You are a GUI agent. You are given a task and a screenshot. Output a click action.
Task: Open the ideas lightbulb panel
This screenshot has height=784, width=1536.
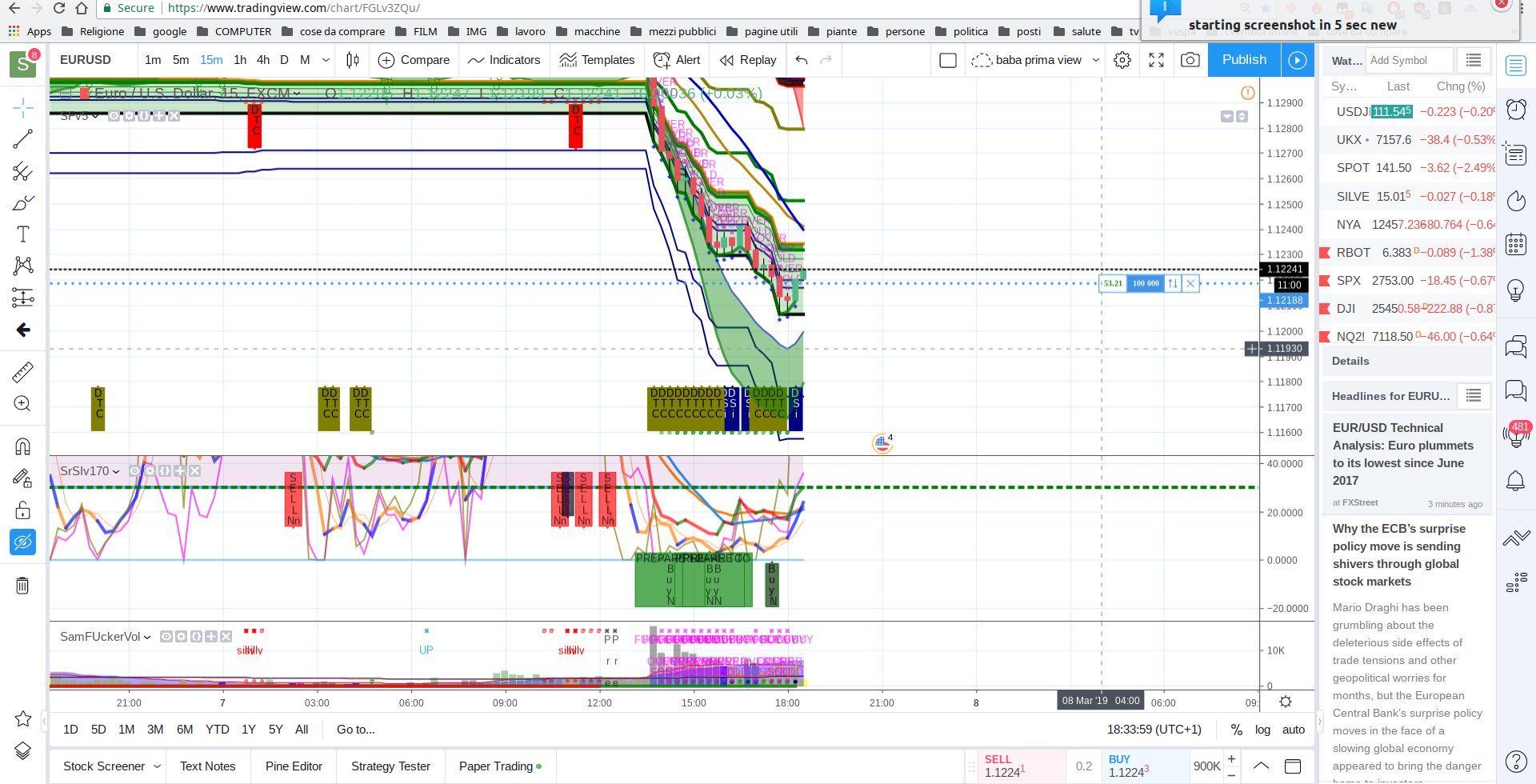(1516, 290)
